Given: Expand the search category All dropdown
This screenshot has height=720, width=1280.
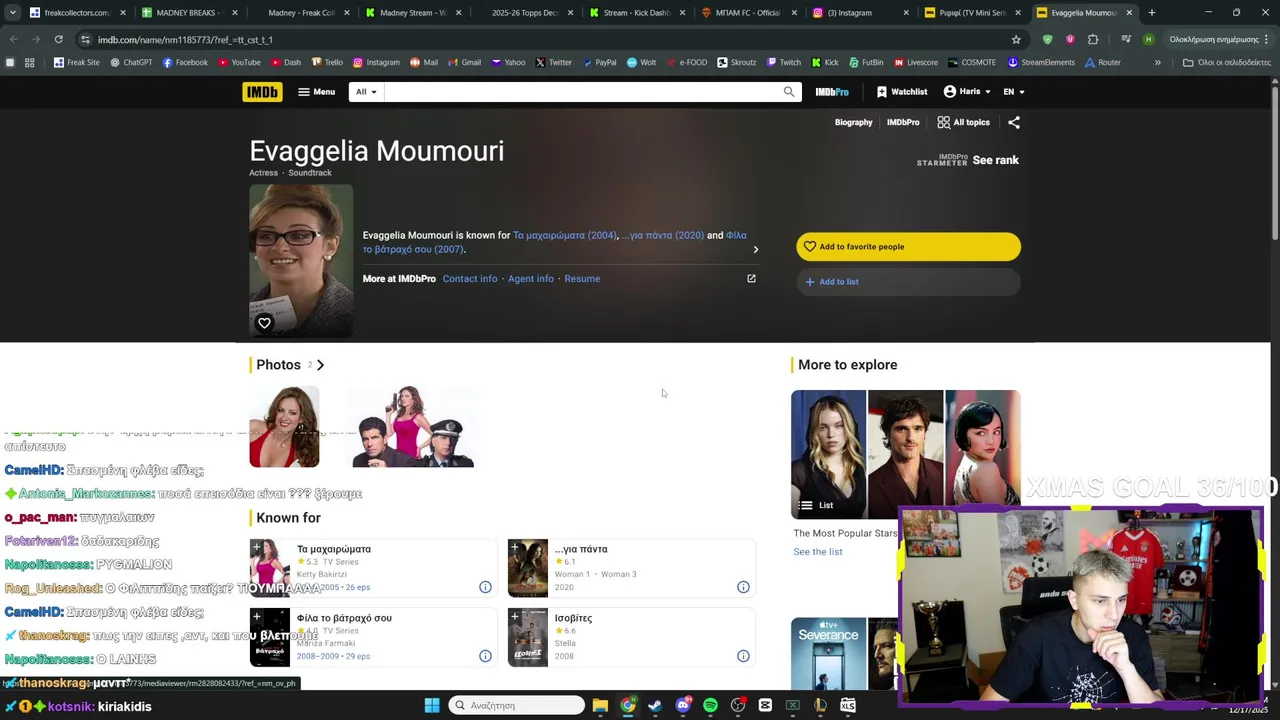Looking at the screenshot, I should coord(366,92).
